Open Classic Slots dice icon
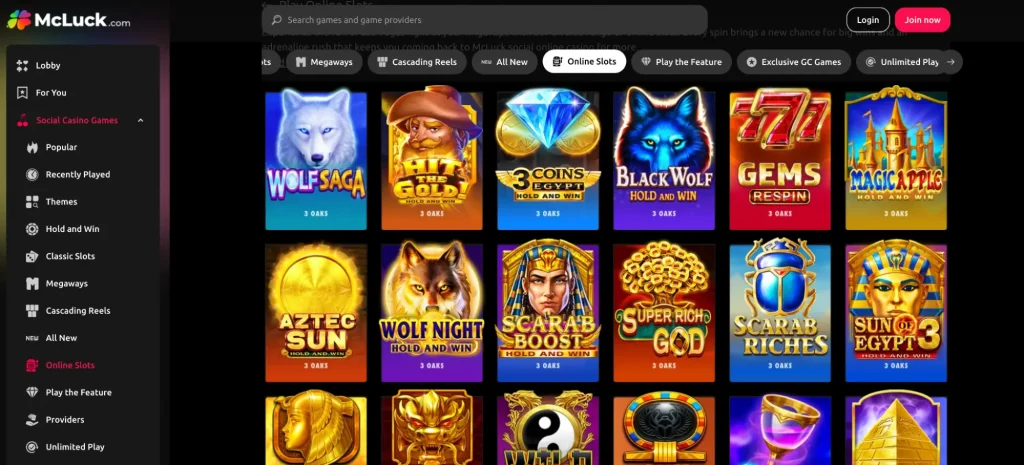1024x465 pixels. click(x=32, y=257)
